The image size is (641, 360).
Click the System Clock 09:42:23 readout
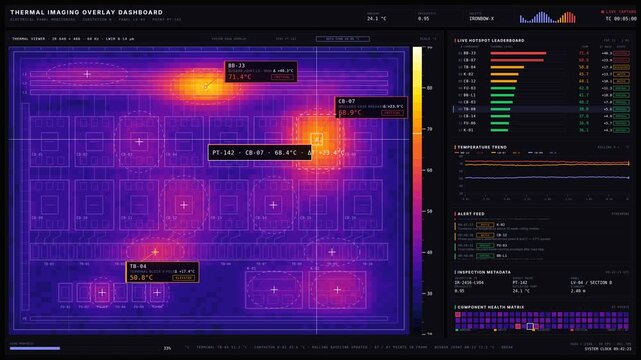pos(608,349)
